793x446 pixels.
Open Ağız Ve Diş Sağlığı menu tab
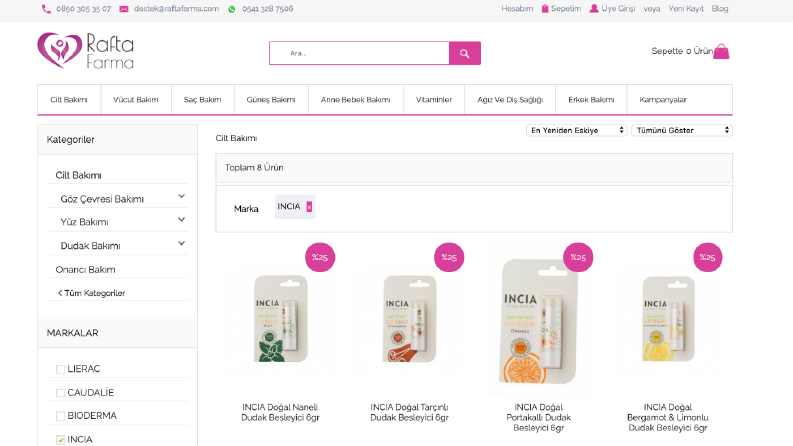pos(510,100)
